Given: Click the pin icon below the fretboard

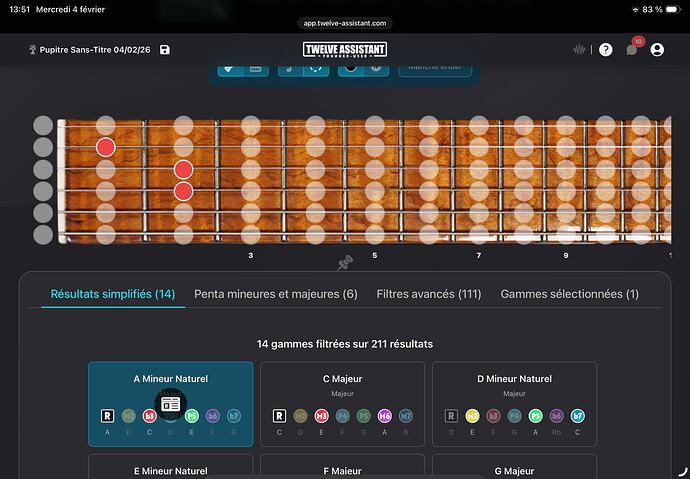Looking at the screenshot, I should (345, 262).
